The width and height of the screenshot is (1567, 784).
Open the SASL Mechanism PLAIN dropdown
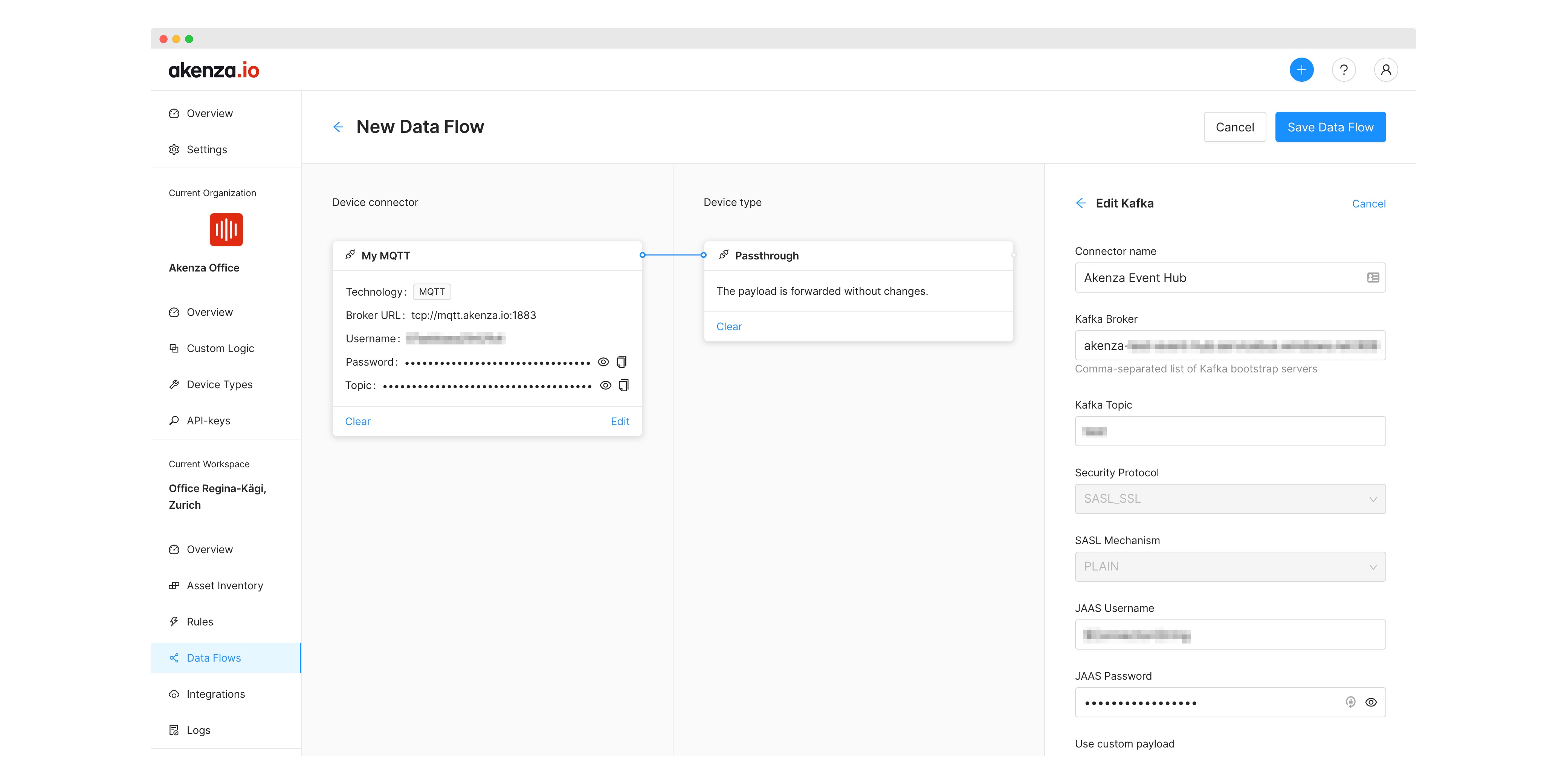1230,566
